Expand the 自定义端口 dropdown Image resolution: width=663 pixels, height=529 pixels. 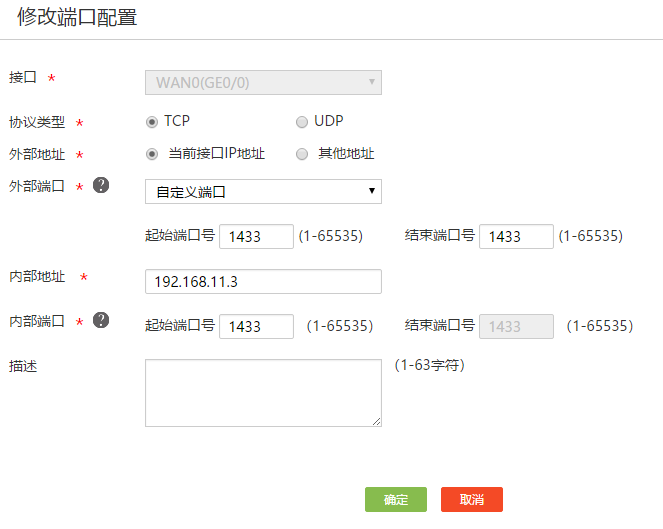pyautogui.click(x=263, y=191)
